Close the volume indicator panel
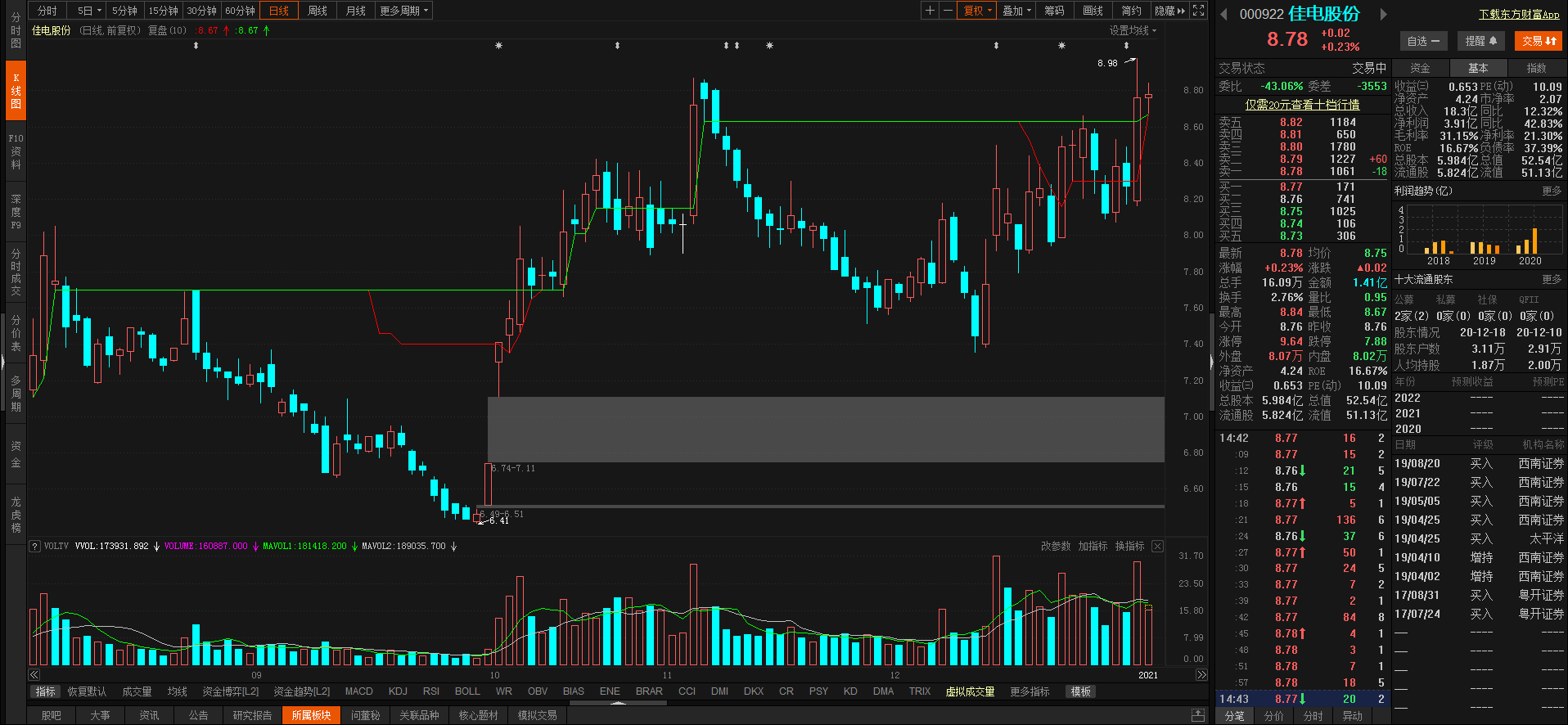 click(x=1157, y=546)
